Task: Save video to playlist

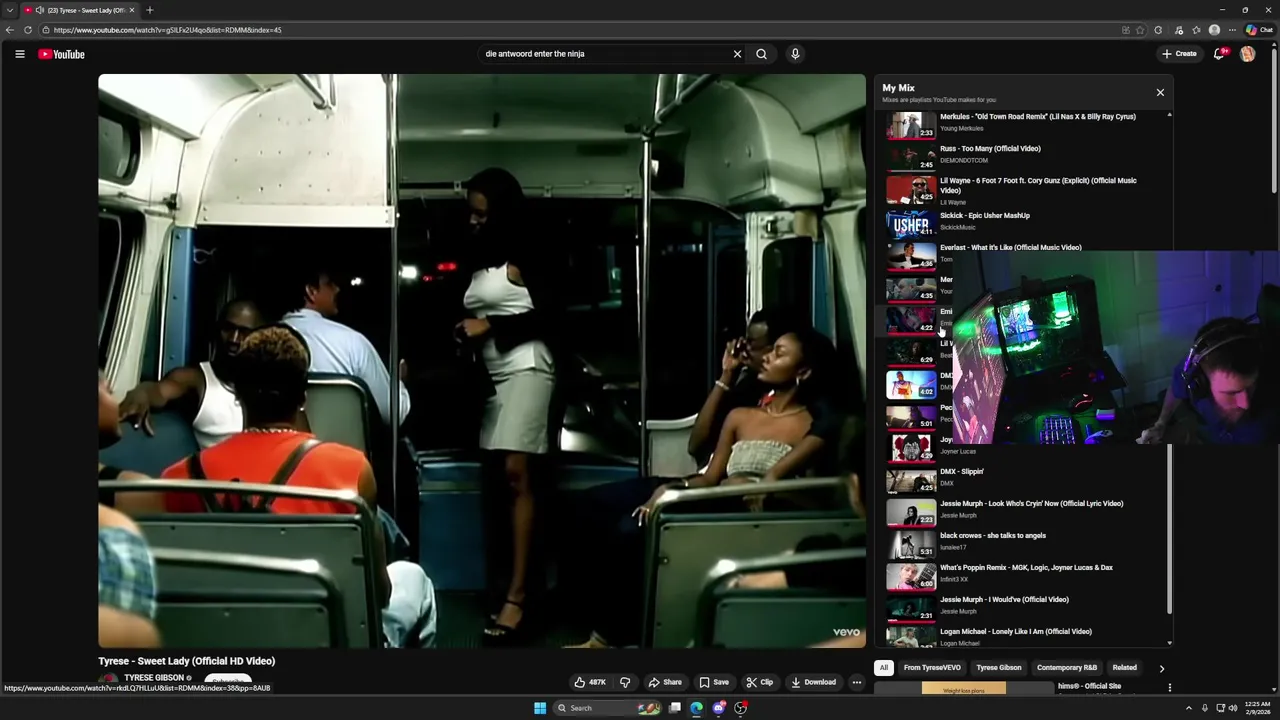Action: [714, 682]
